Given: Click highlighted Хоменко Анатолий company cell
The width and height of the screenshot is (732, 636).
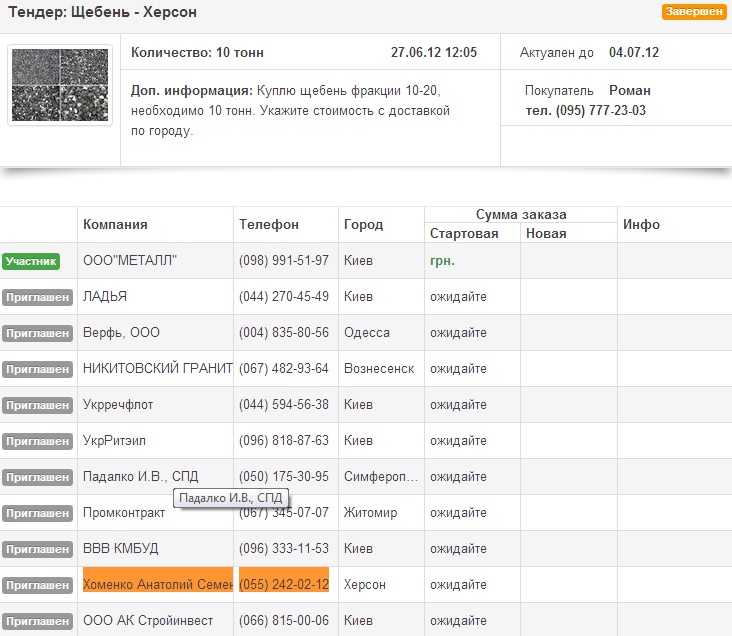Looking at the screenshot, I should click(157, 585).
